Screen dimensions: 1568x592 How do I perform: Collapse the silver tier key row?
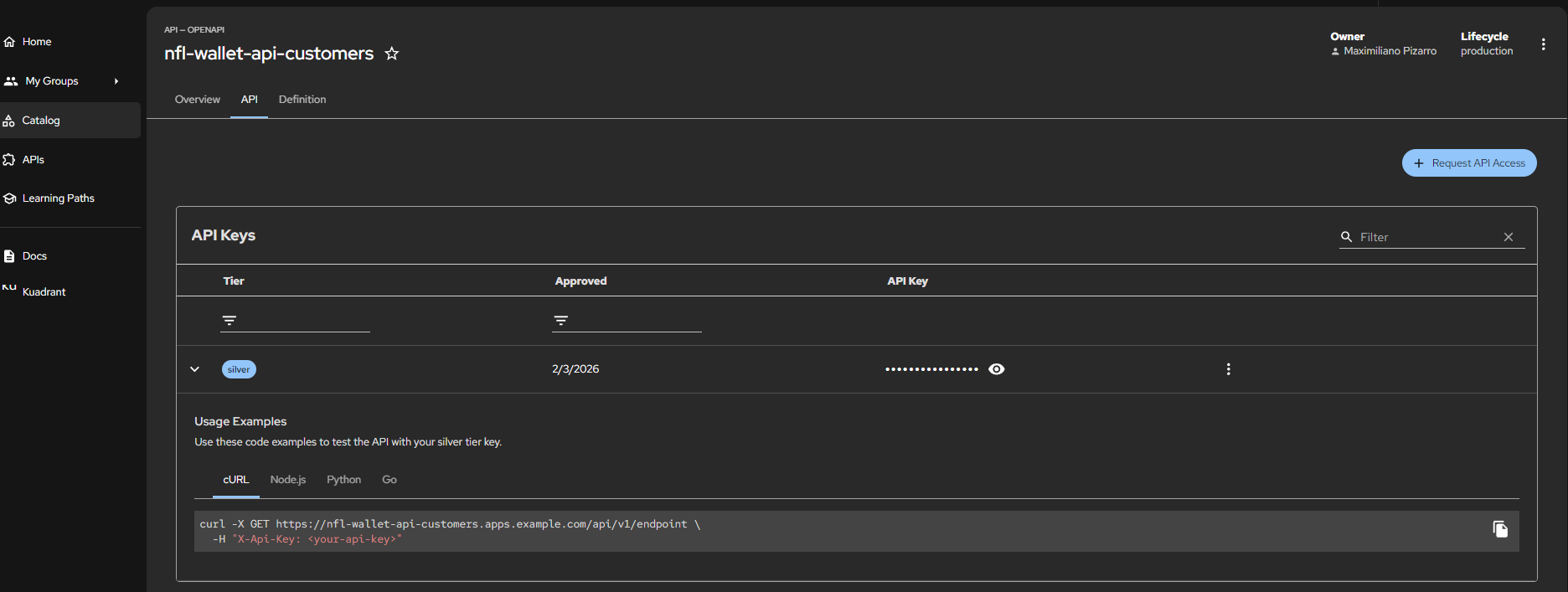click(x=195, y=369)
